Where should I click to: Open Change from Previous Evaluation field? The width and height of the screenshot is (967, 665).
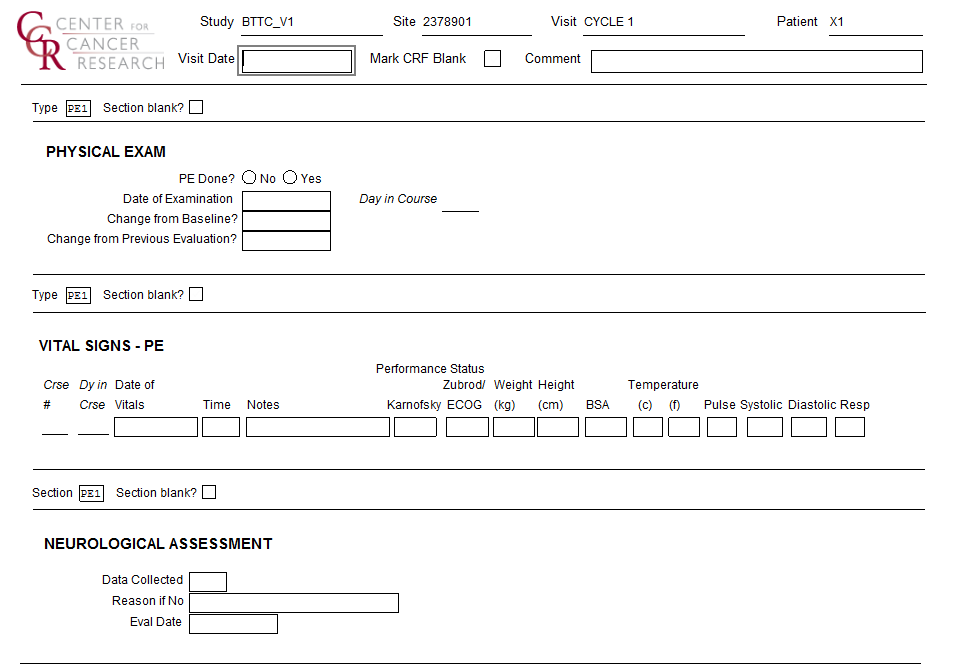tap(286, 241)
